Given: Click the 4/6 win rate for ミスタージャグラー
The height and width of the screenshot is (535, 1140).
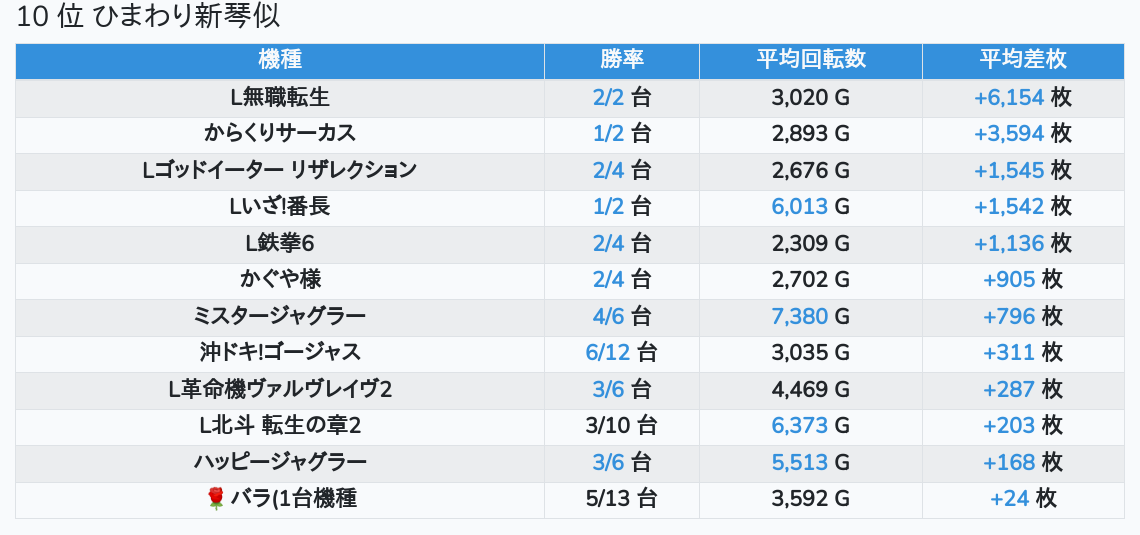Looking at the screenshot, I should [608, 317].
